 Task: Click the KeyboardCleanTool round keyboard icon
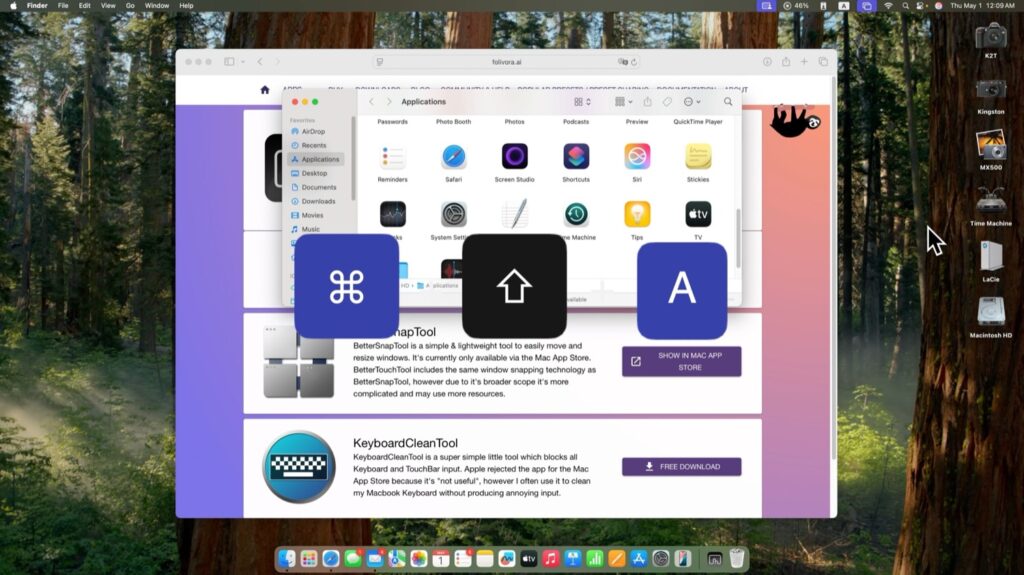pyautogui.click(x=299, y=467)
